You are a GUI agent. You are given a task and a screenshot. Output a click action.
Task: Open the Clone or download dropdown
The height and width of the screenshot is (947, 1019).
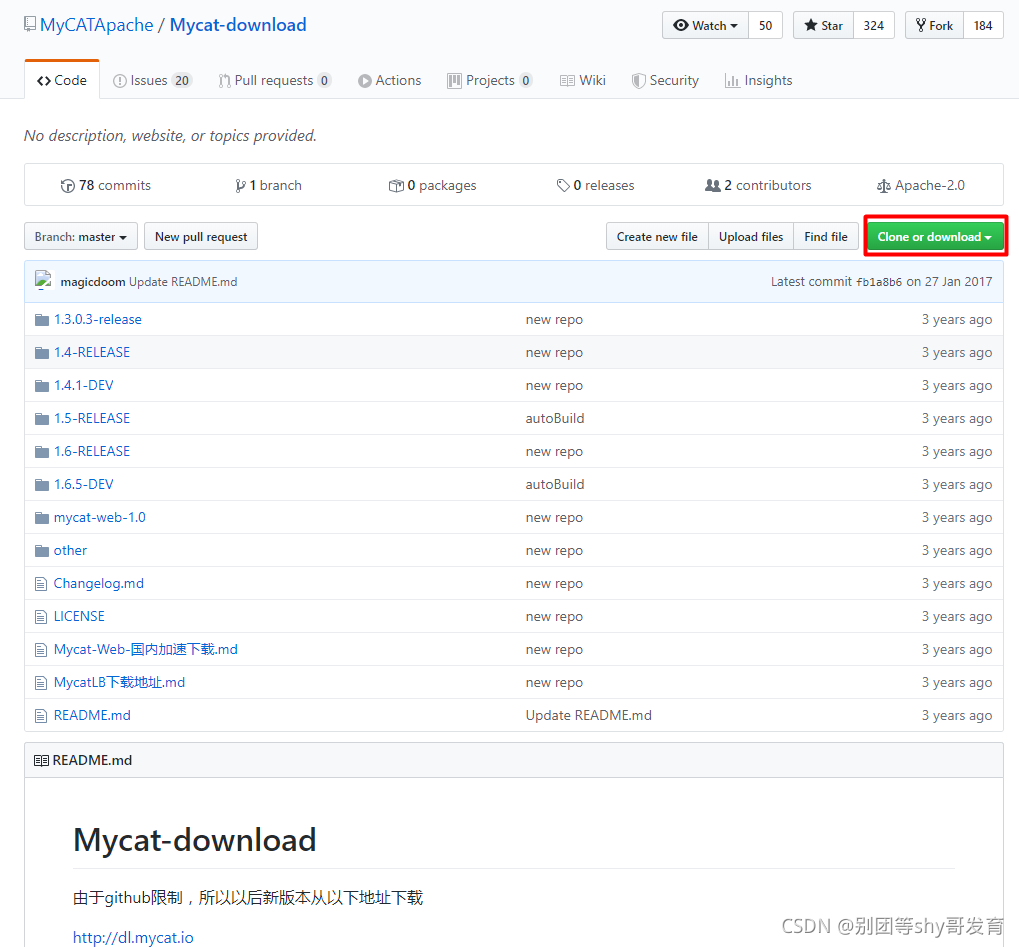click(934, 237)
